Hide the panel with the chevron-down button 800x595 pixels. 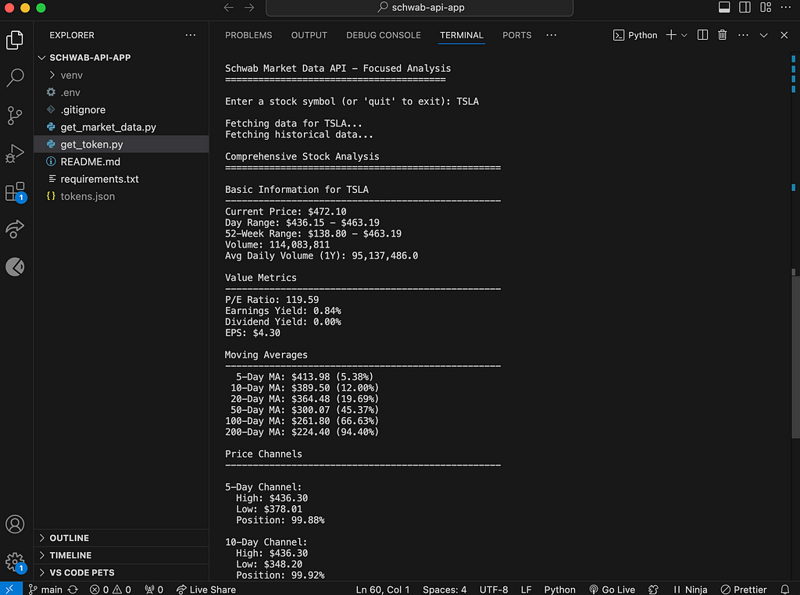[763, 35]
